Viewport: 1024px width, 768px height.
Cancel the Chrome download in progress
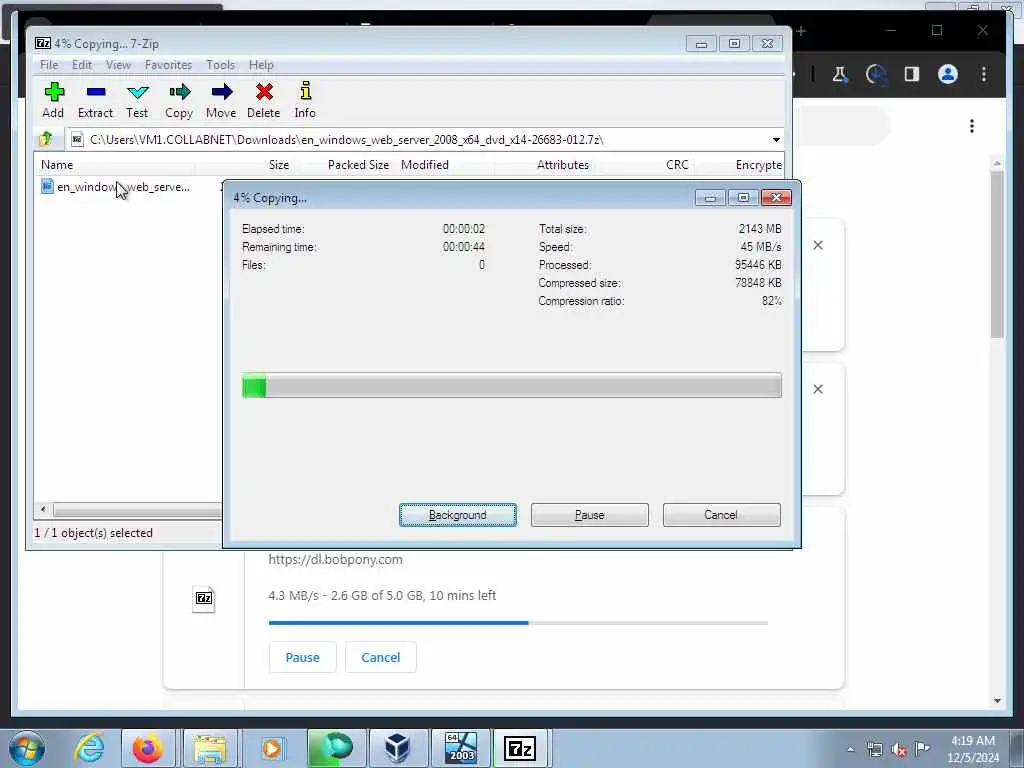tap(381, 658)
